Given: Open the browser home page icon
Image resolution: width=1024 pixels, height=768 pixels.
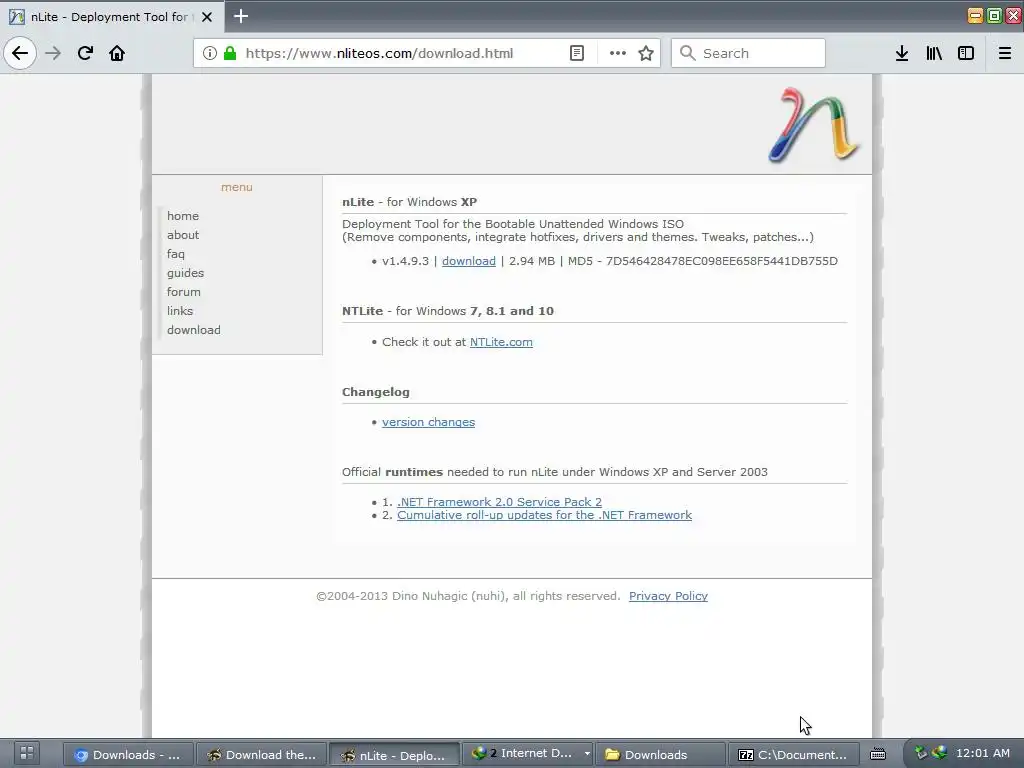Looking at the screenshot, I should coord(117,53).
